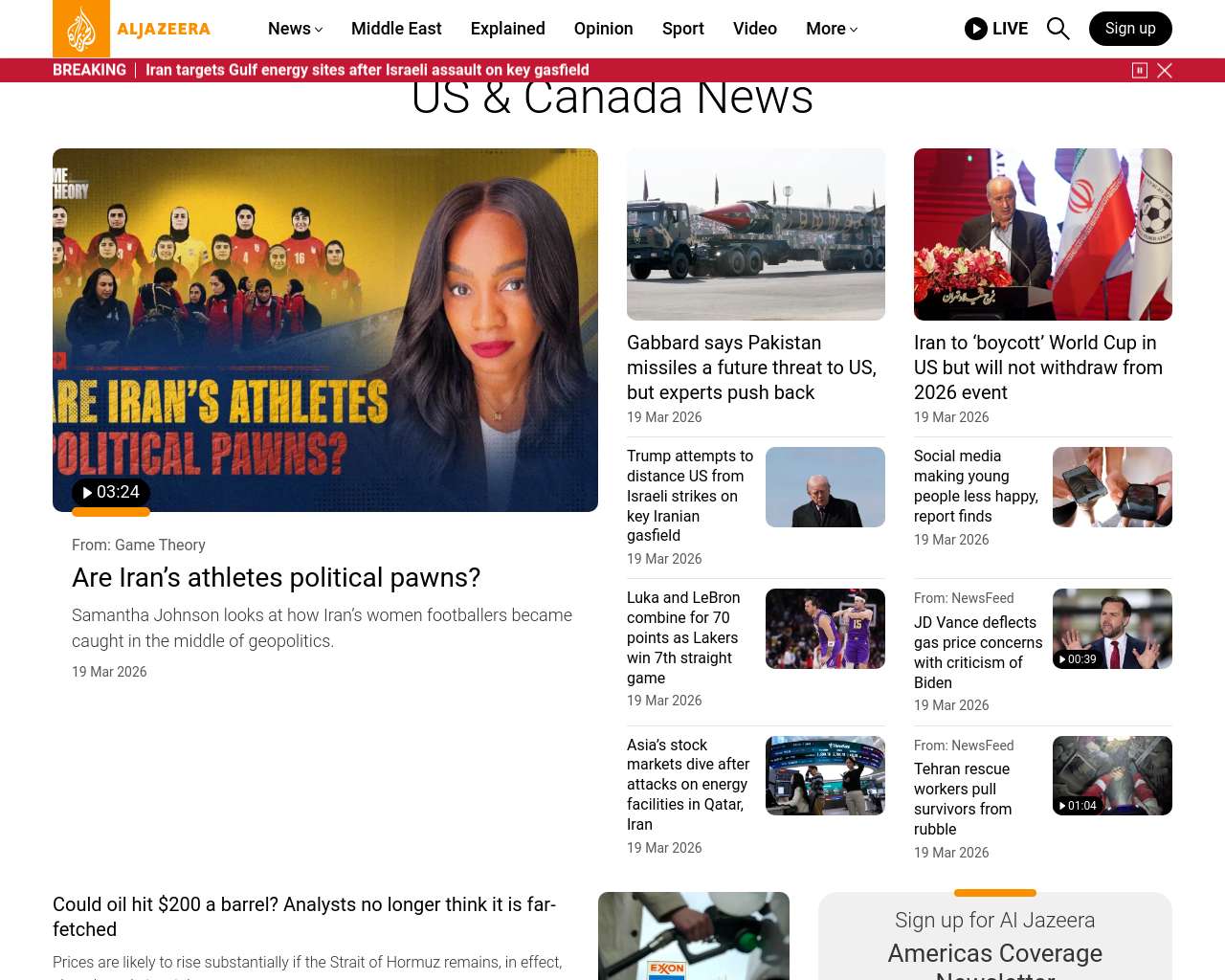Expand the More dropdown menu

(832, 29)
